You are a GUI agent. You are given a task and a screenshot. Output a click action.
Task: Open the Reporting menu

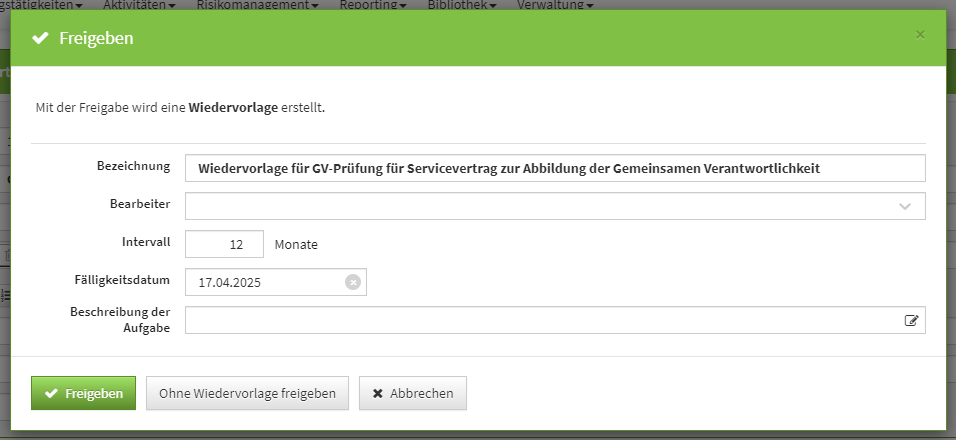tap(372, 5)
